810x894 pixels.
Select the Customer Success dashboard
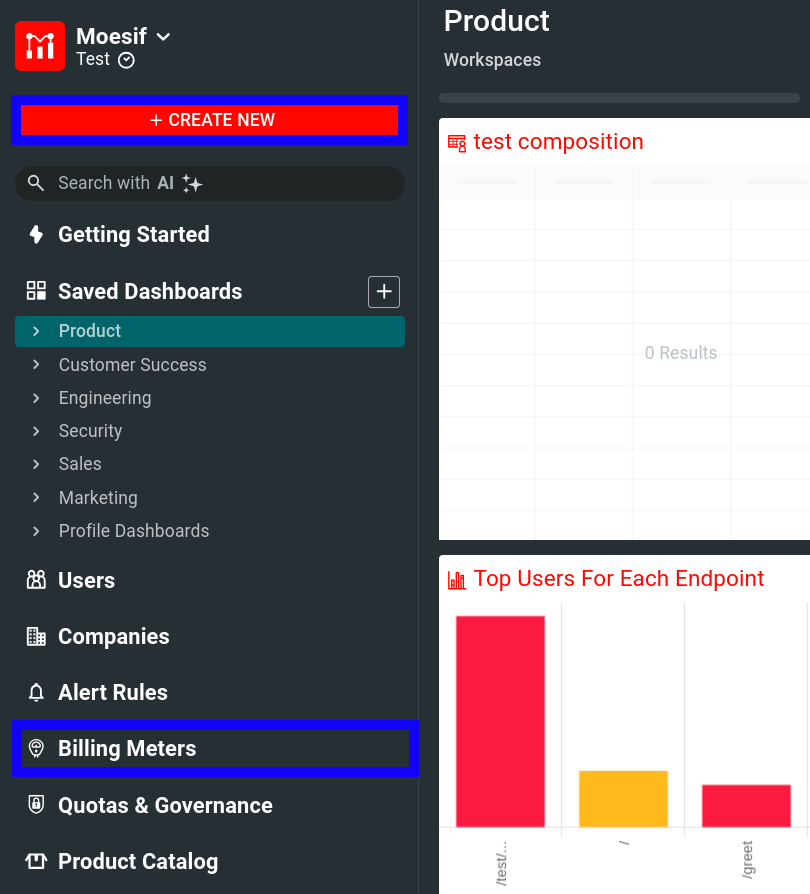click(132, 364)
